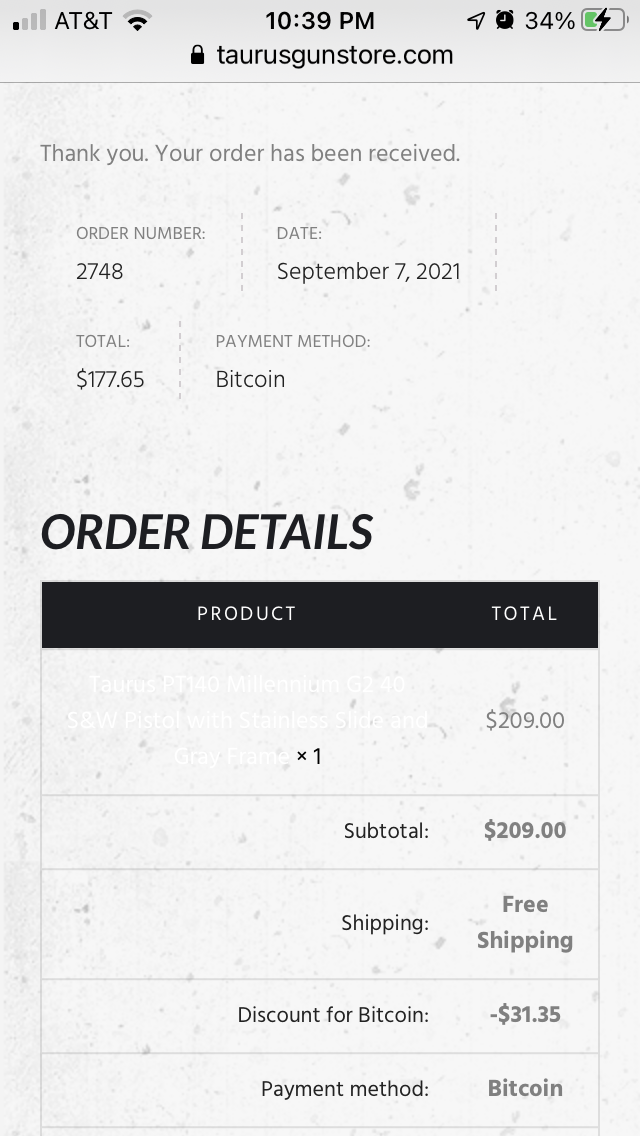The width and height of the screenshot is (640, 1136).
Task: Tap the 10:39 PM clock
Action: (x=320, y=20)
